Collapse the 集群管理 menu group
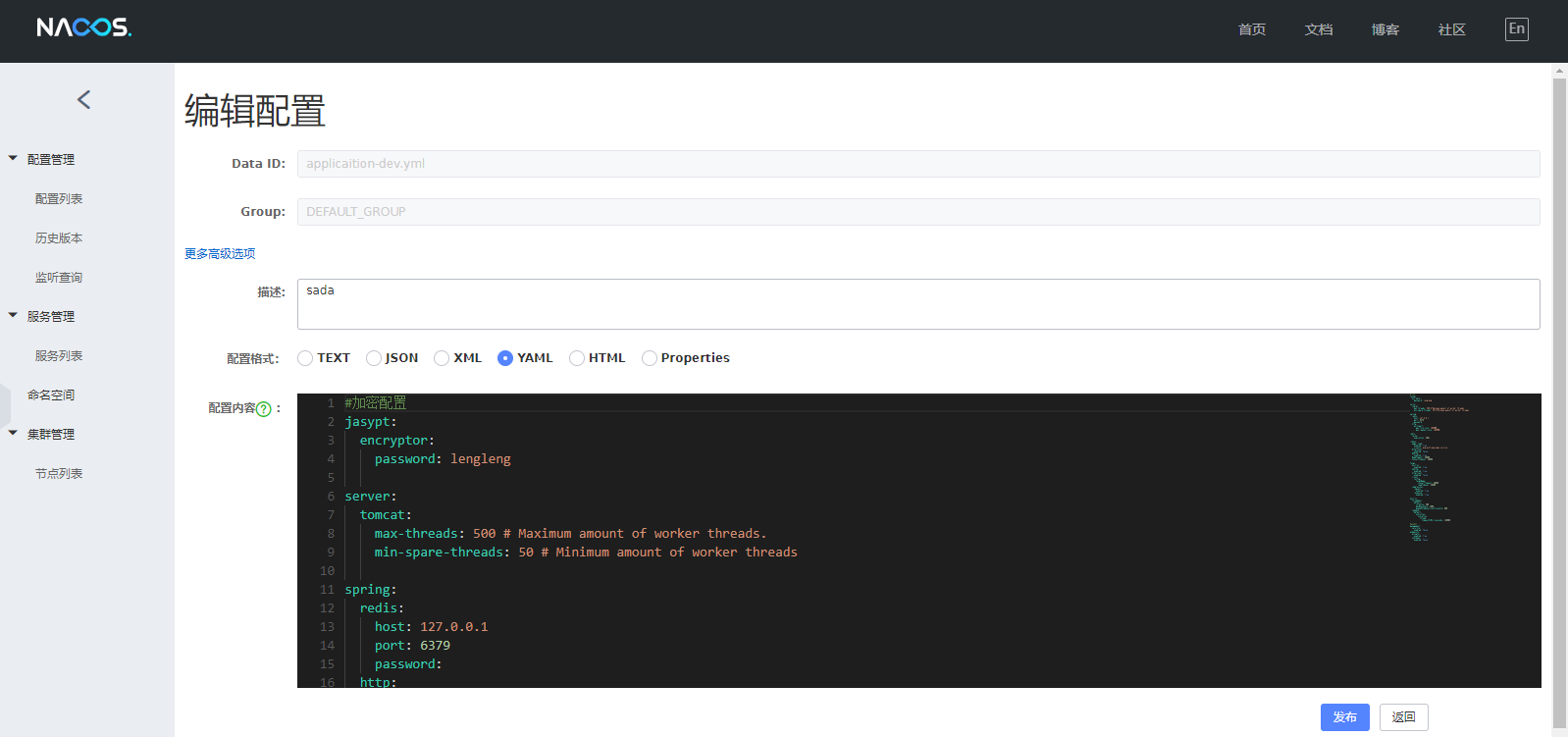 (13, 433)
